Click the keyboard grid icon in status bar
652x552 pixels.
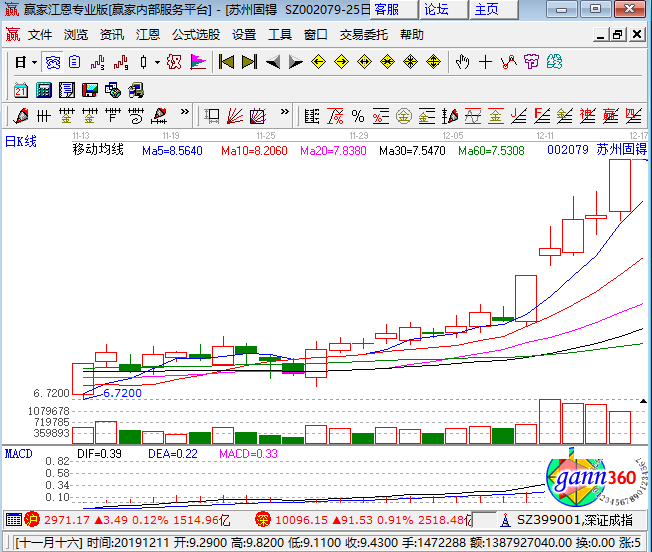tap(13, 520)
